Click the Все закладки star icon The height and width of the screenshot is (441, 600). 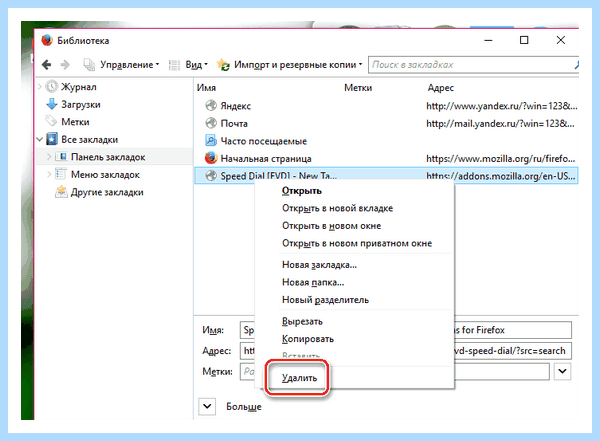point(52,139)
